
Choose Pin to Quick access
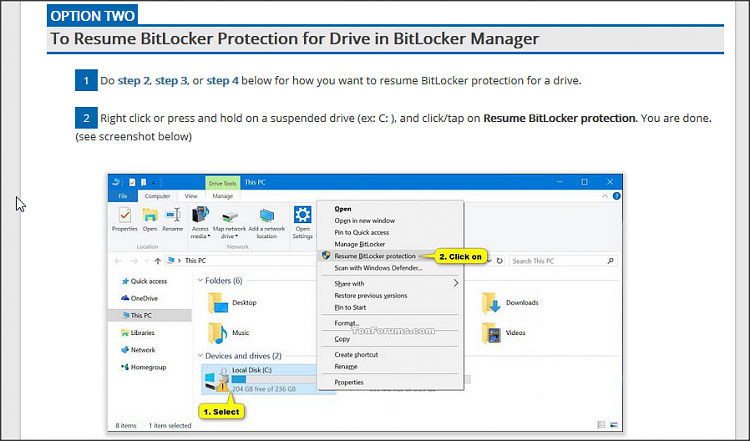click(362, 232)
